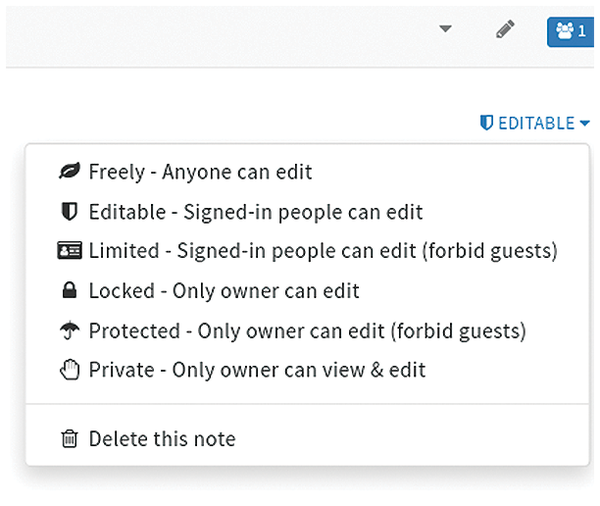Screen dimensions: 600x506
Task: Click the padlock icon for Locked
Action: pos(69,290)
